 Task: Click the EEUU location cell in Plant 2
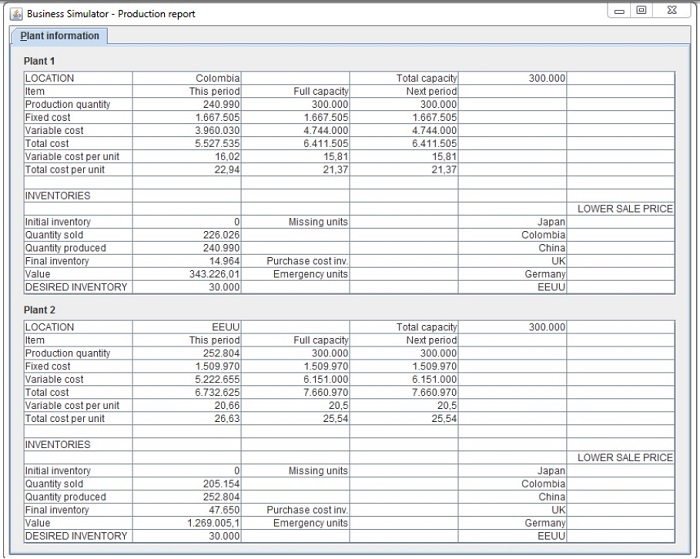point(186,327)
